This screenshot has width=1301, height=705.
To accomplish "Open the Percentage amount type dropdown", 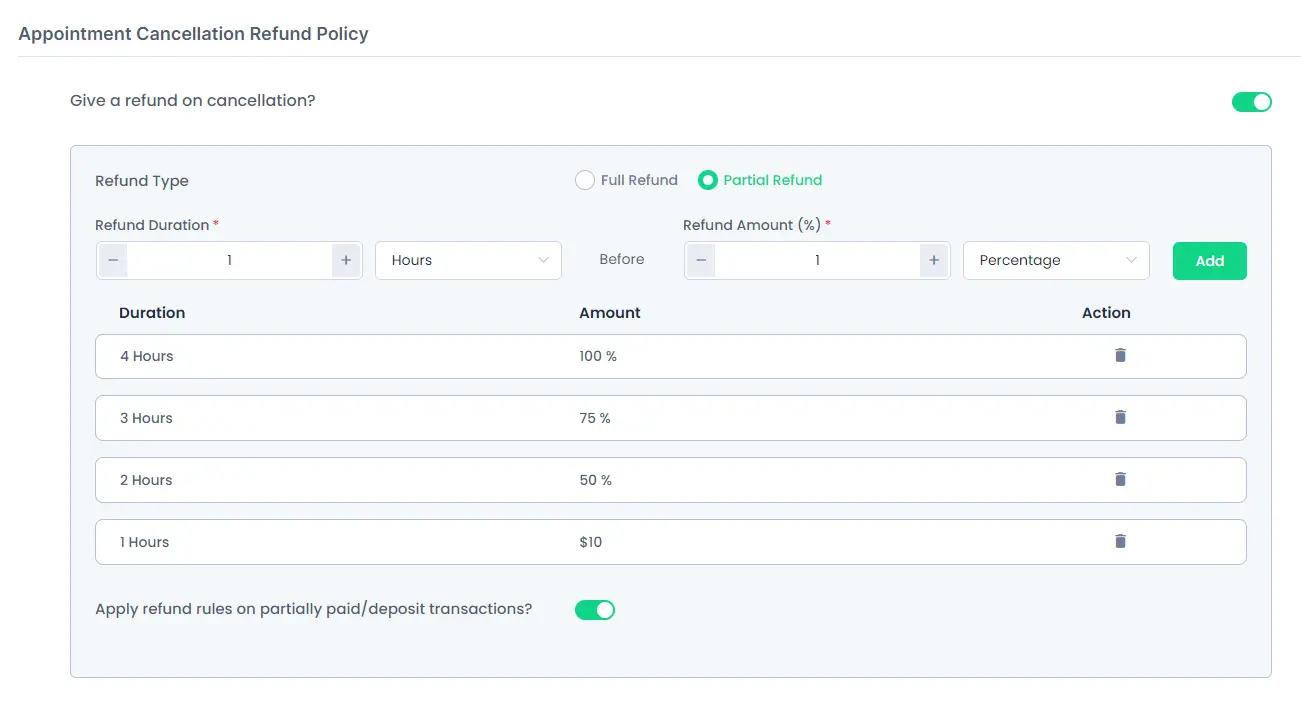I will (1056, 260).
